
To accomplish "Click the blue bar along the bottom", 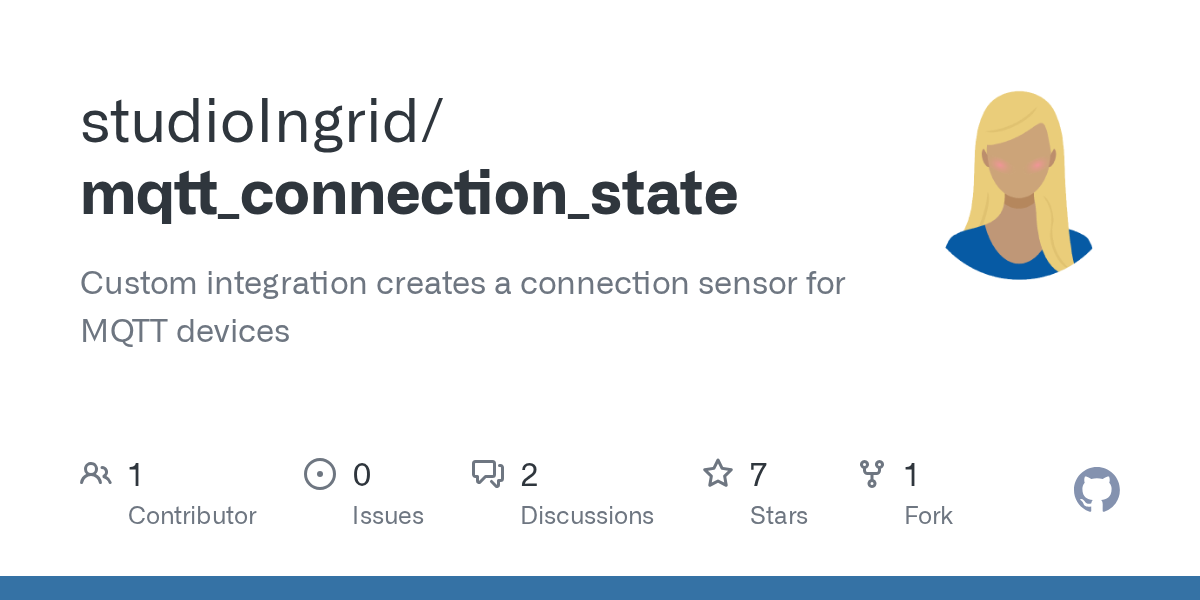I will (600, 588).
